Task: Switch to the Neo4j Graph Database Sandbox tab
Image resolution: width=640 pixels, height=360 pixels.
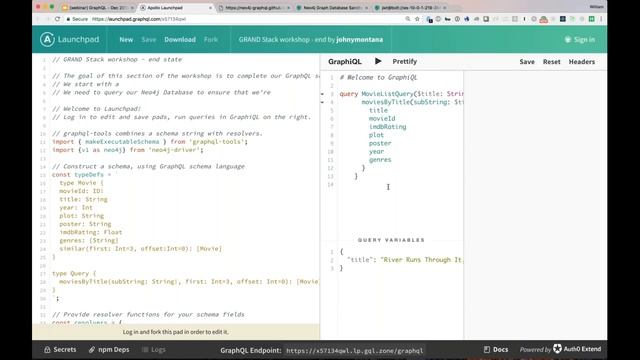Action: pos(332,8)
